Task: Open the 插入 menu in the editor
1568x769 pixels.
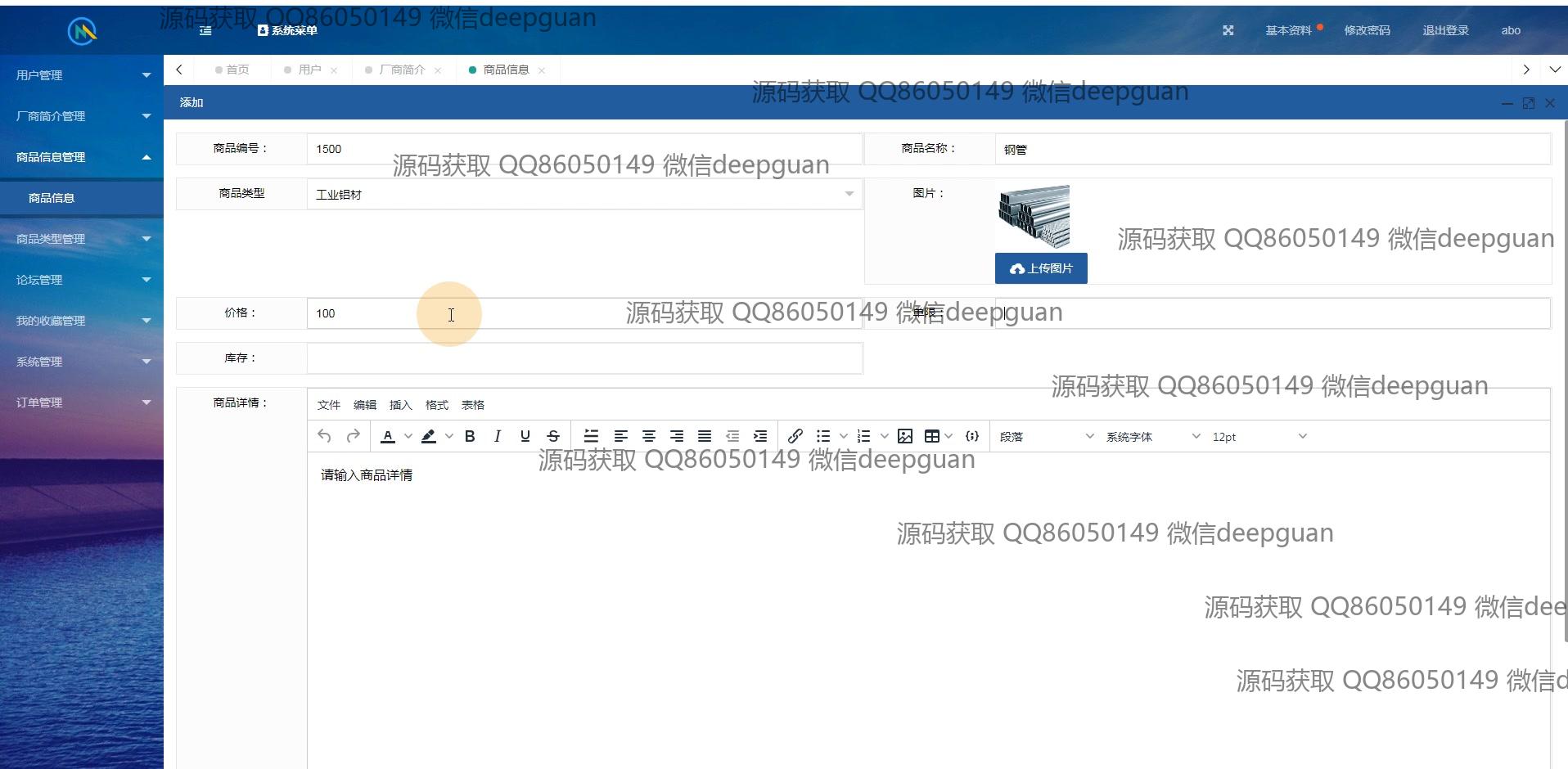Action: 400,405
